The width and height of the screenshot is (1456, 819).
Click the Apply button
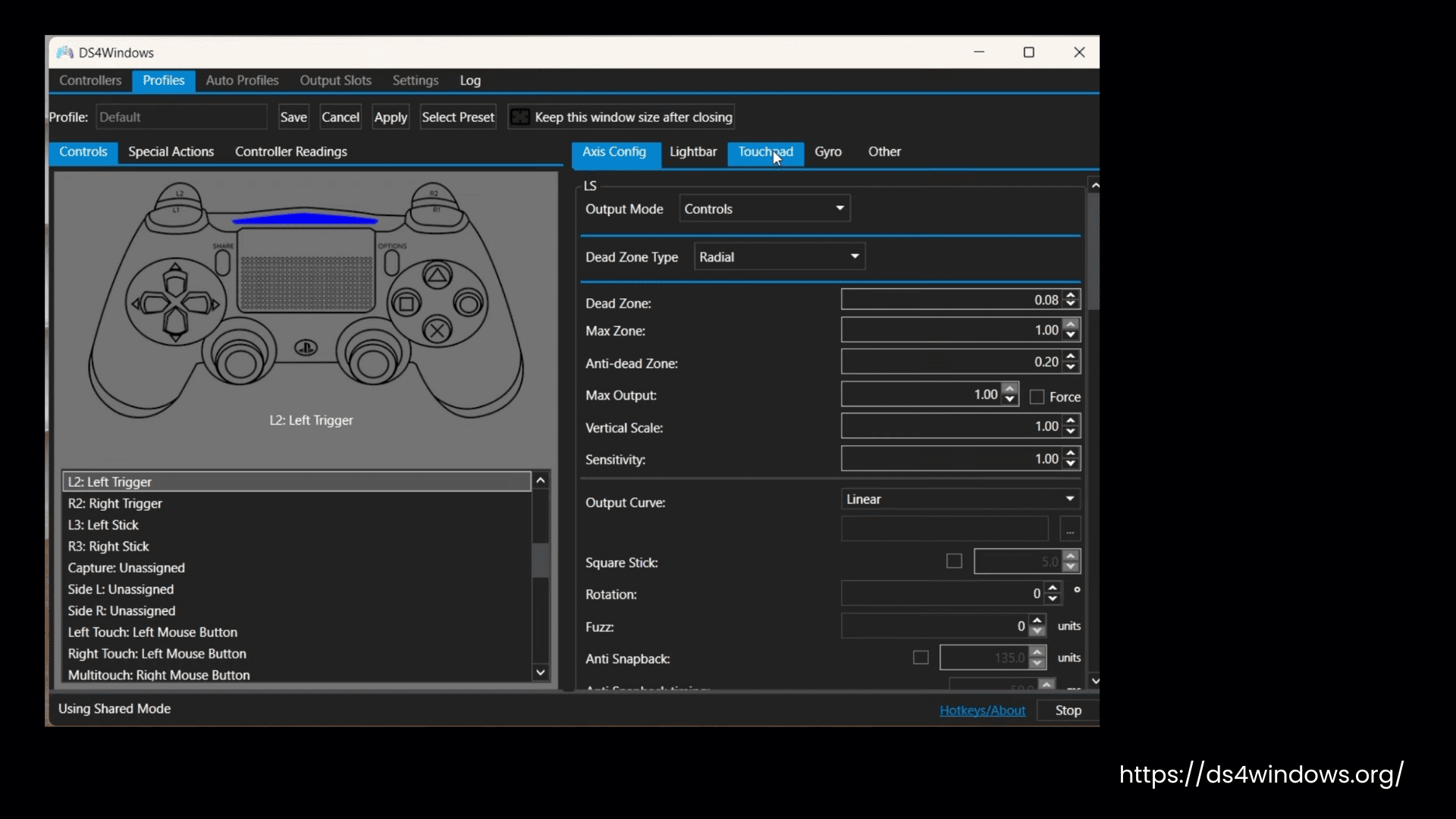pyautogui.click(x=391, y=117)
